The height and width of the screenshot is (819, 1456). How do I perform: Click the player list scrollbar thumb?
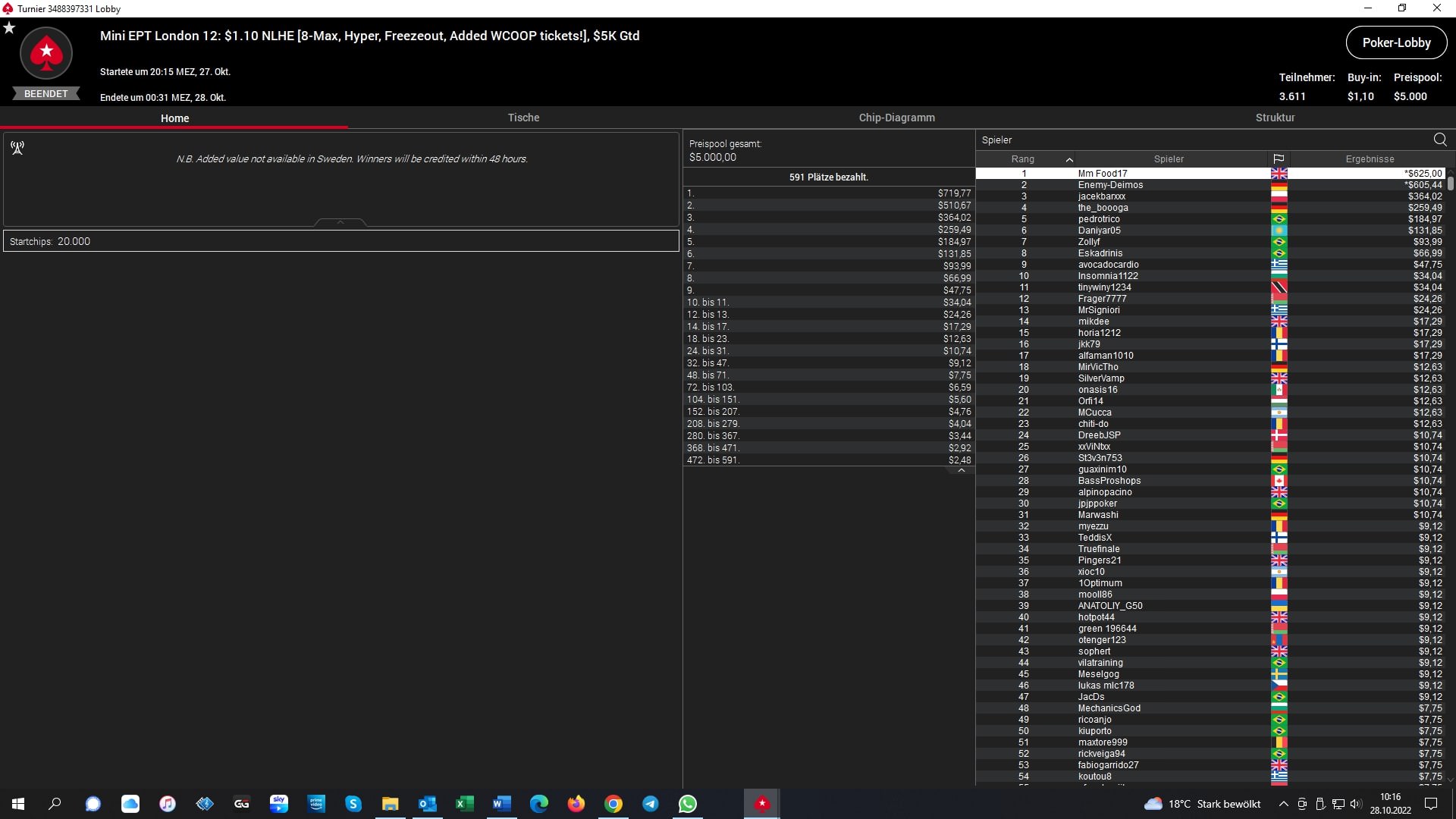[1450, 183]
